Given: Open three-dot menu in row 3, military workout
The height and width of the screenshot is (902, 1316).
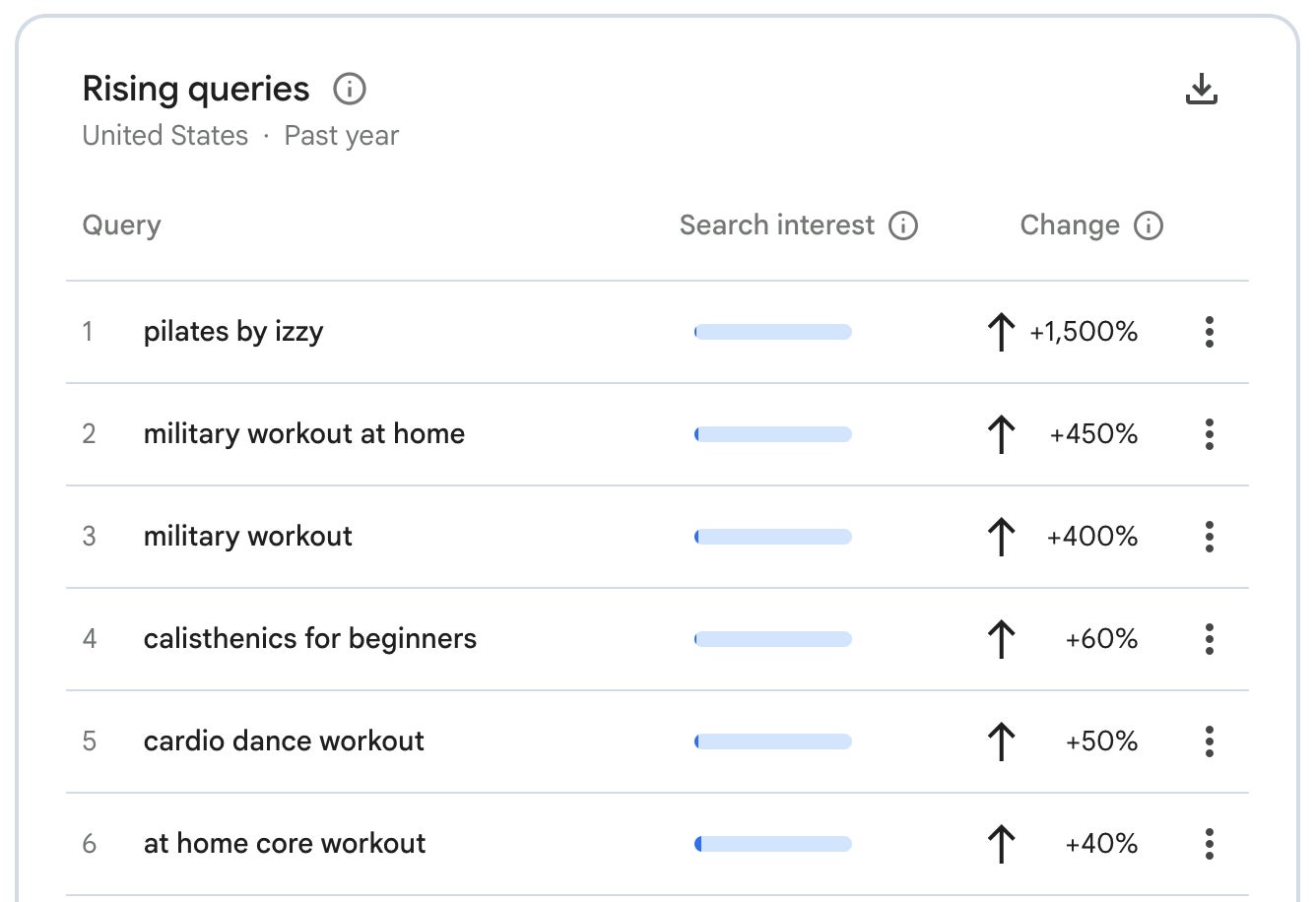Looking at the screenshot, I should 1210,537.
